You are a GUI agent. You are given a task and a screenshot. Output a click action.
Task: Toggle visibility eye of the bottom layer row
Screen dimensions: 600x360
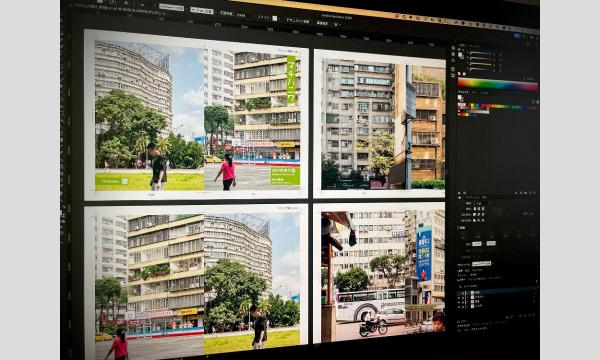459,307
